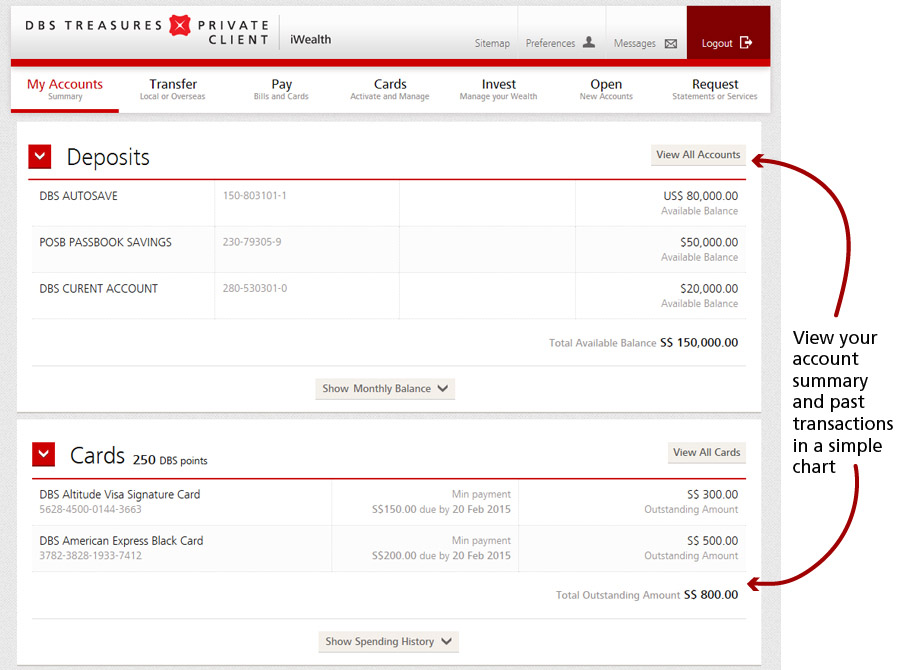Expand Show Monthly Balance dropdown
The image size is (910, 670).
pyautogui.click(x=385, y=389)
